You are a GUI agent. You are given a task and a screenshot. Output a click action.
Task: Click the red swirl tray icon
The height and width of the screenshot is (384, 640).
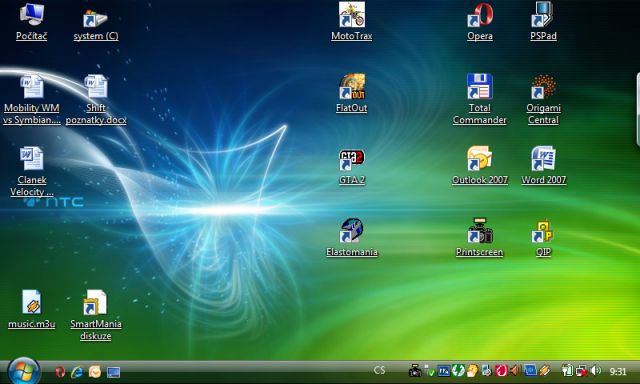(501, 371)
